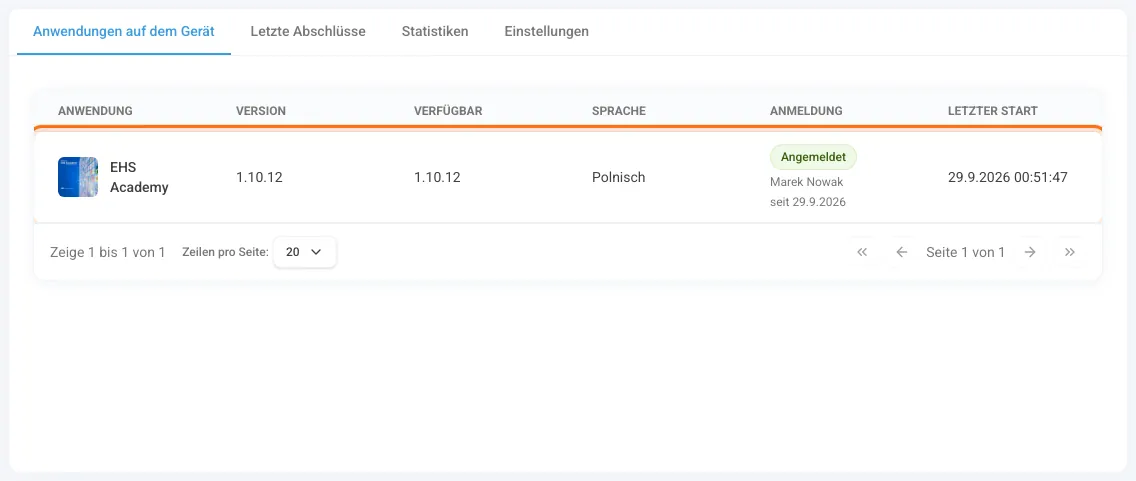This screenshot has width=1136, height=481.
Task: Click the Angemeldet status badge
Action: [x=813, y=157]
